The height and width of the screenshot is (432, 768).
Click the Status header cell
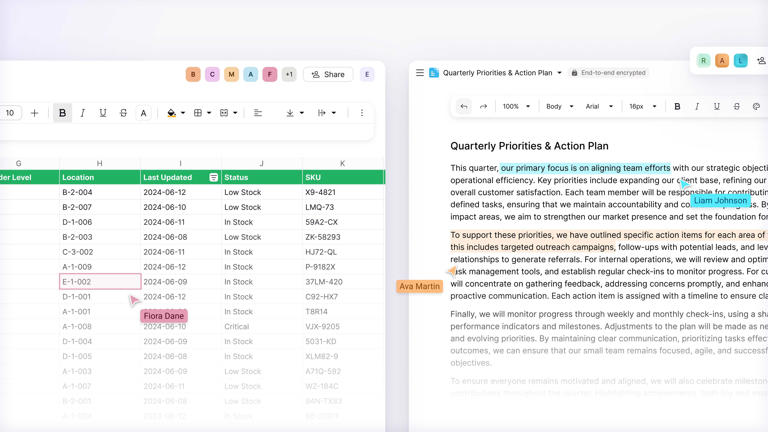pyautogui.click(x=262, y=177)
